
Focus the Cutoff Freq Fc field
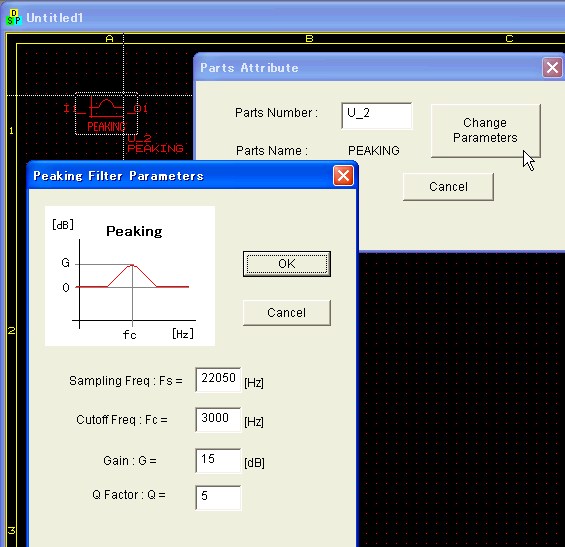(x=218, y=419)
